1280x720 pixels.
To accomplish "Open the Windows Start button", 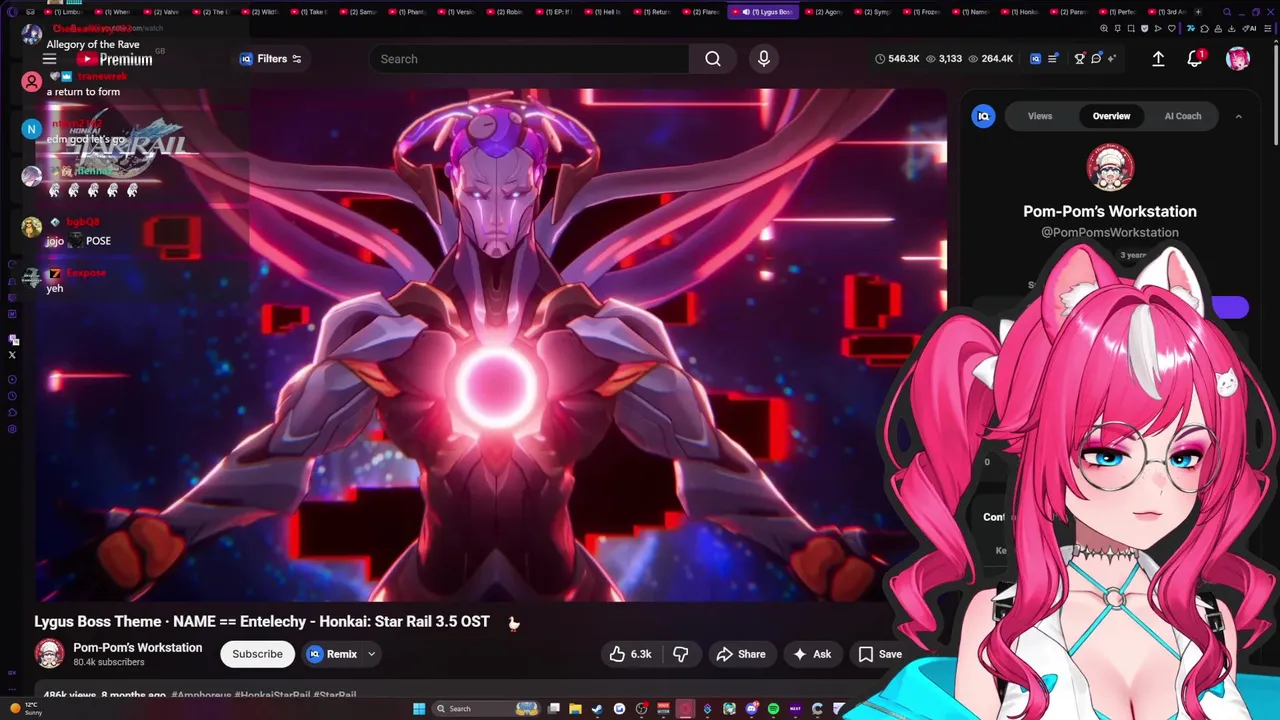I will pyautogui.click(x=418, y=709).
